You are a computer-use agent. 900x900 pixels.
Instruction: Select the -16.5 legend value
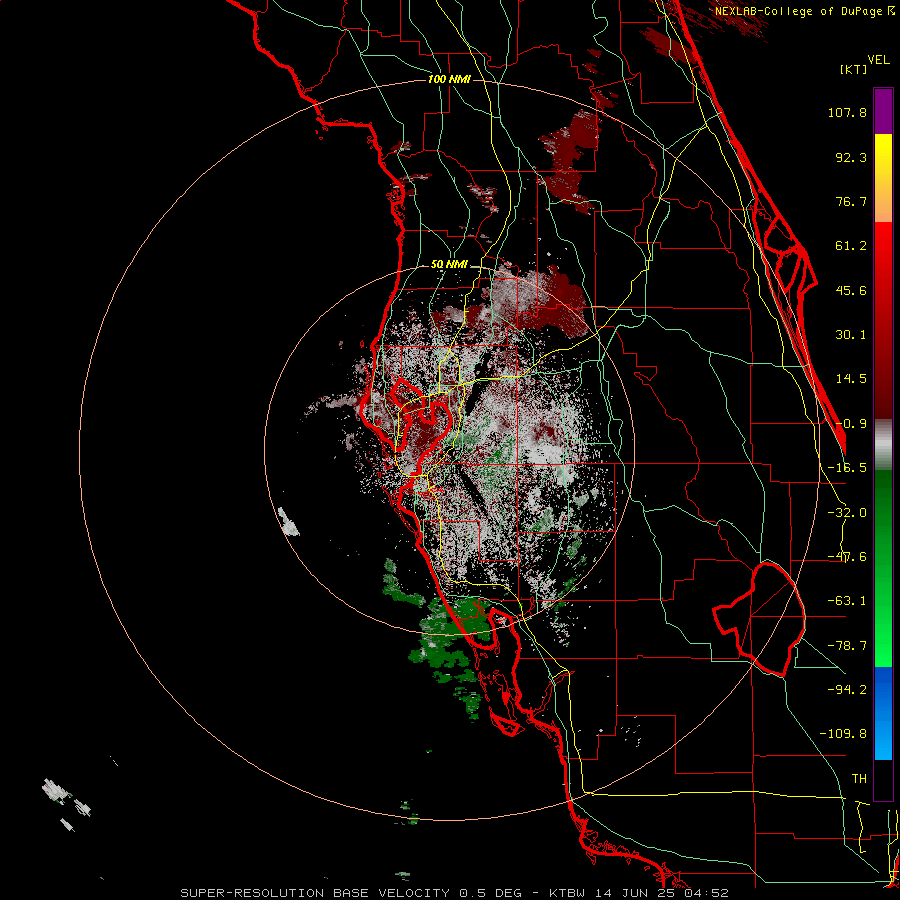847,468
